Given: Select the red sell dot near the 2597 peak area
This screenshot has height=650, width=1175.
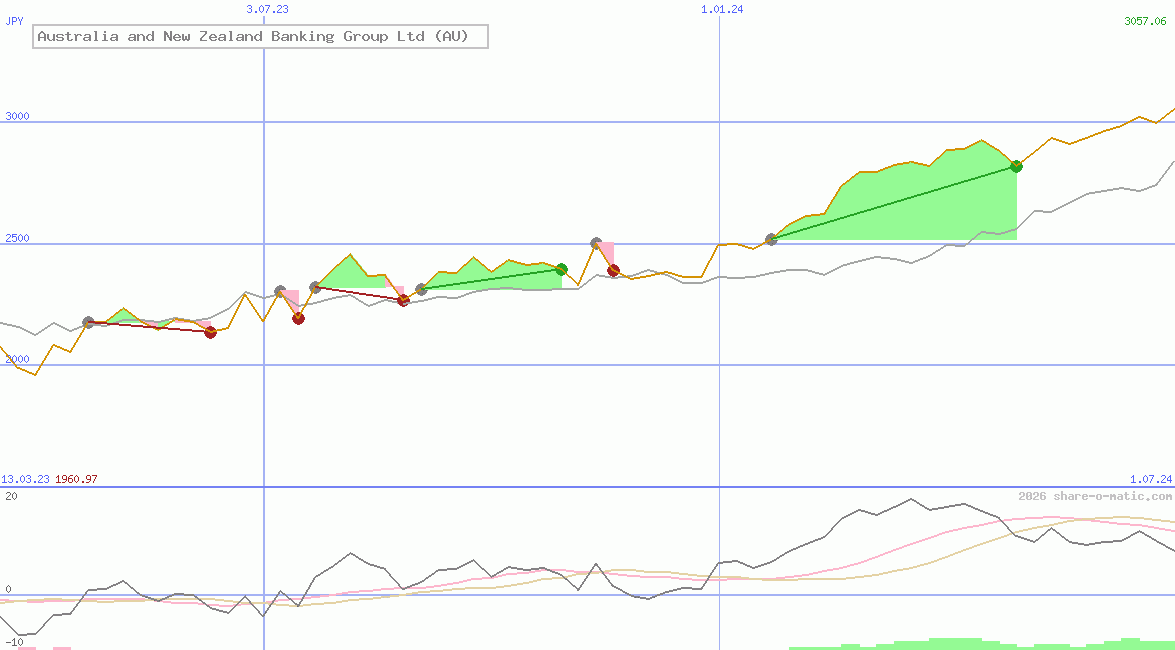Looking at the screenshot, I should point(613,270).
